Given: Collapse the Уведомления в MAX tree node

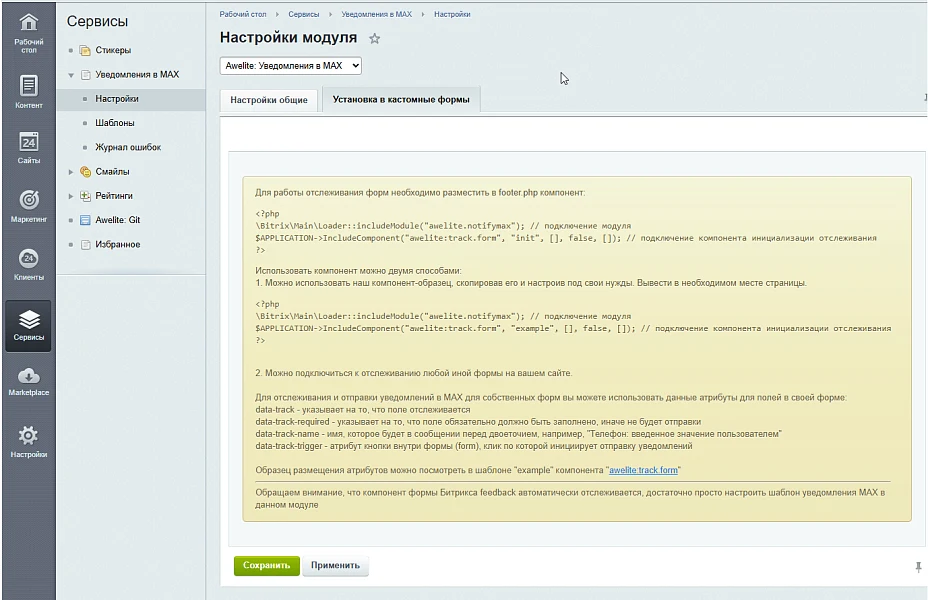Looking at the screenshot, I should [x=71, y=75].
